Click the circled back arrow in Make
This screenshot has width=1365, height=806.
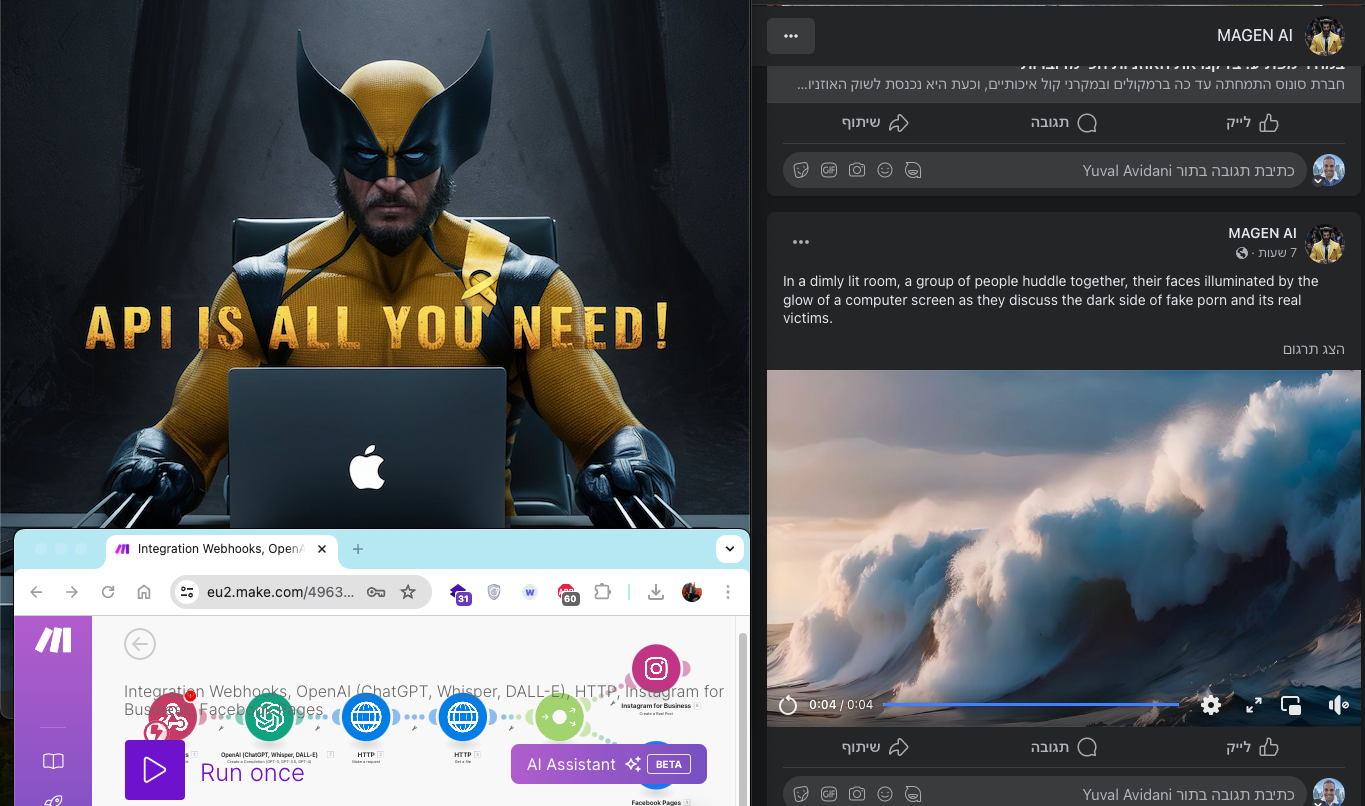(140, 644)
